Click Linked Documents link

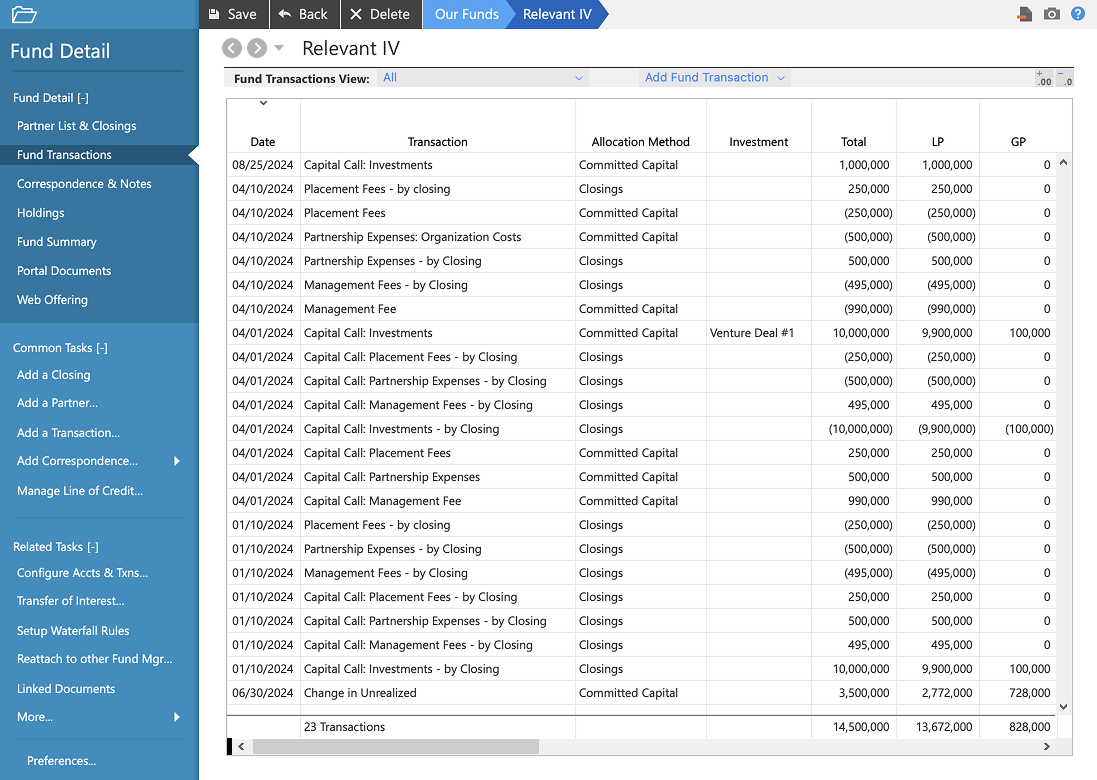tap(66, 689)
